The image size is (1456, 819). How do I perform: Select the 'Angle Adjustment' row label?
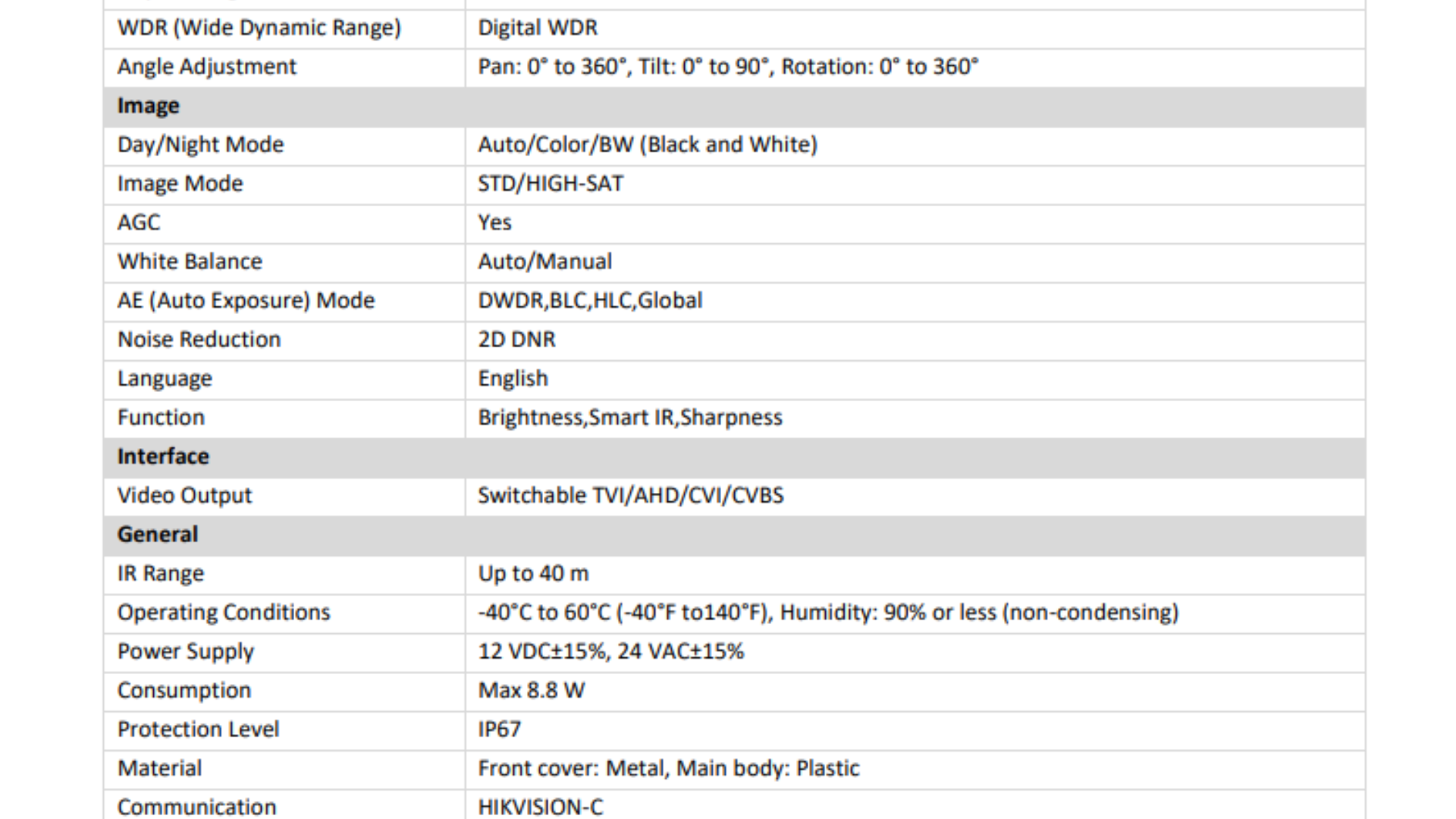(x=206, y=67)
